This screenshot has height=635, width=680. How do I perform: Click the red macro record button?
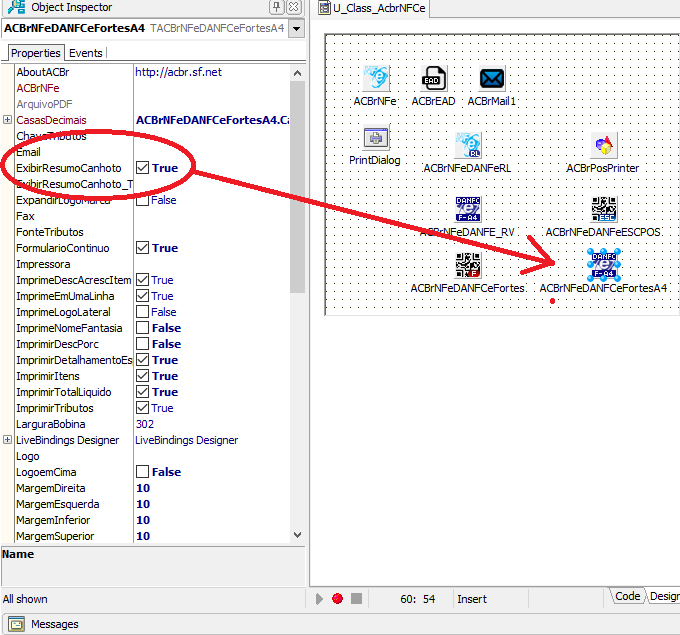point(337,599)
